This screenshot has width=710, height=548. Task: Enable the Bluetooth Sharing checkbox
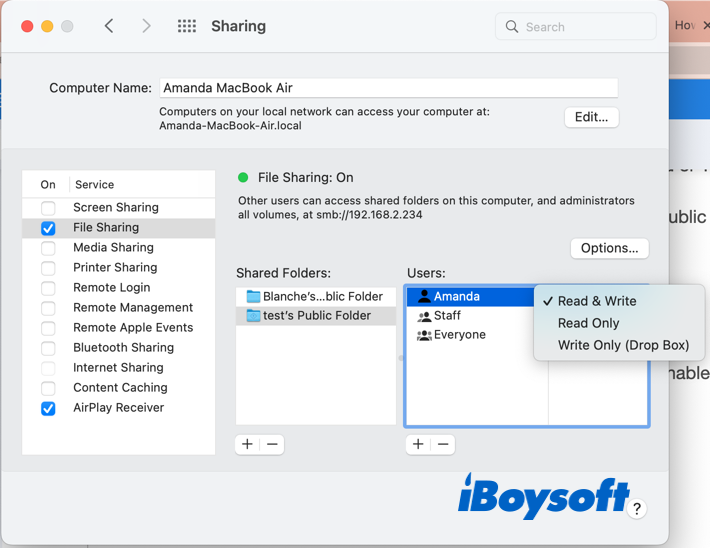[48, 348]
